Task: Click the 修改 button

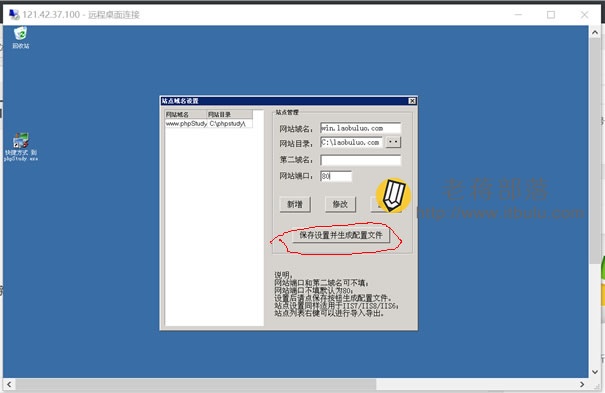Action: tap(340, 204)
